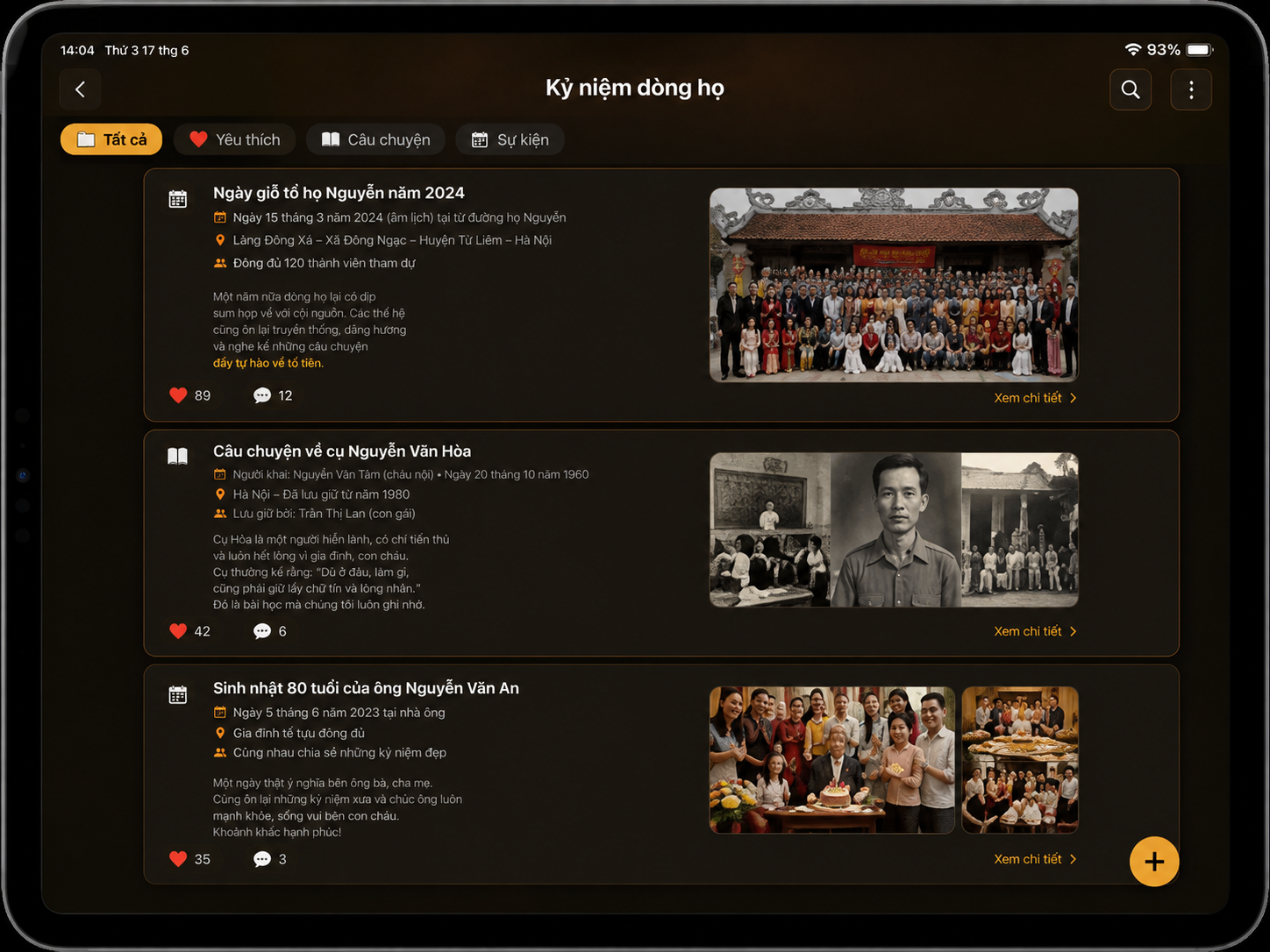Viewport: 1270px width, 952px height.
Task: Click the text Hà Nội – Đã lưu giữ từ năm 1980
Action: tap(321, 494)
